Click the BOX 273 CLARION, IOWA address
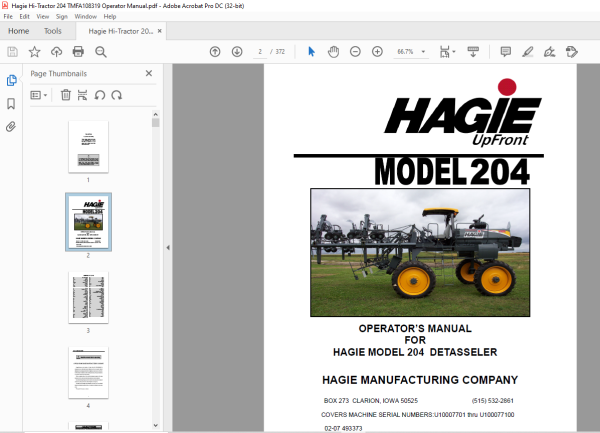Image resolution: width=600 pixels, height=433 pixels. 371,400
